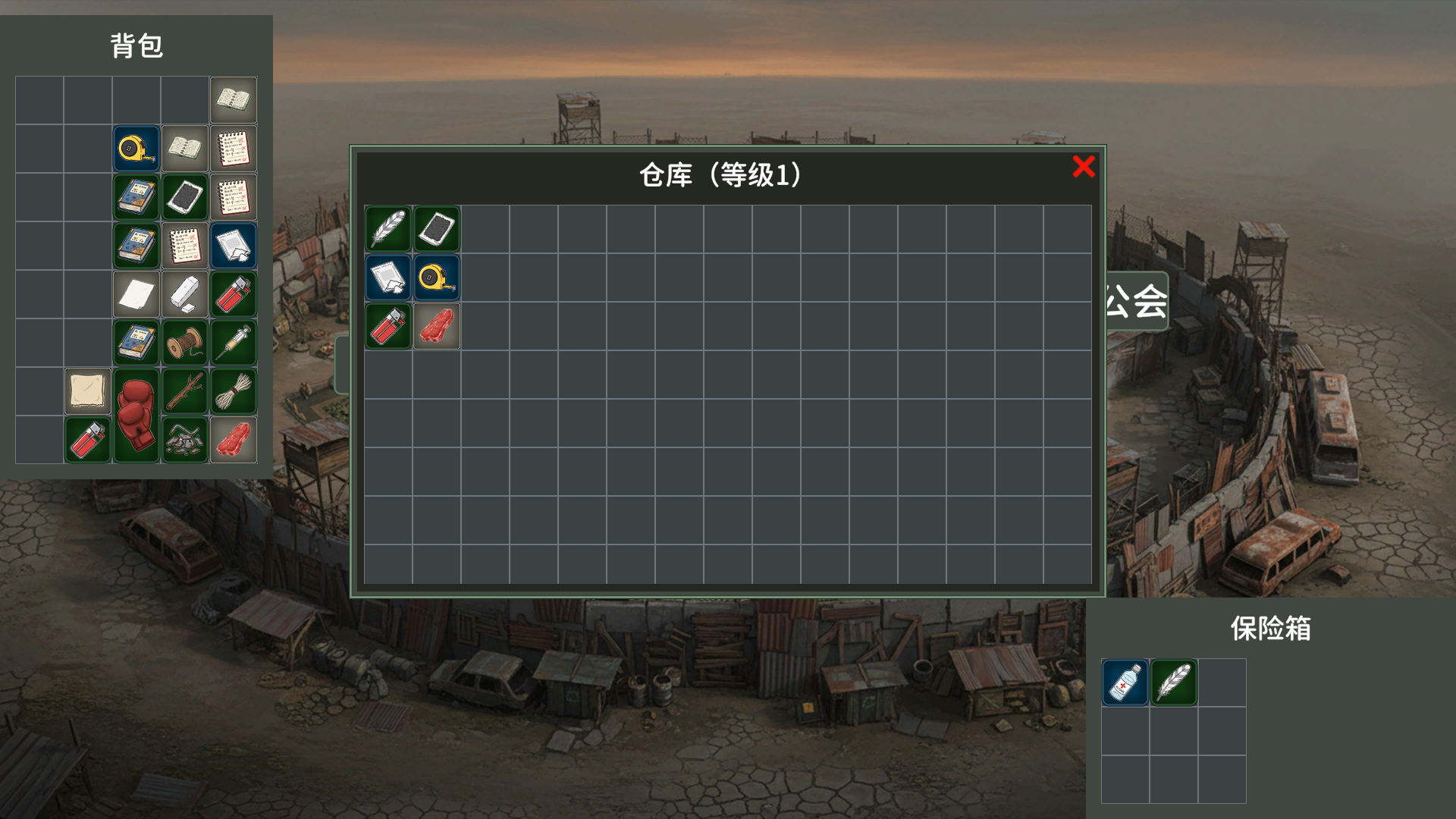Choose the white pouch in the warehouse
The width and height of the screenshot is (1456, 819).
(x=388, y=278)
